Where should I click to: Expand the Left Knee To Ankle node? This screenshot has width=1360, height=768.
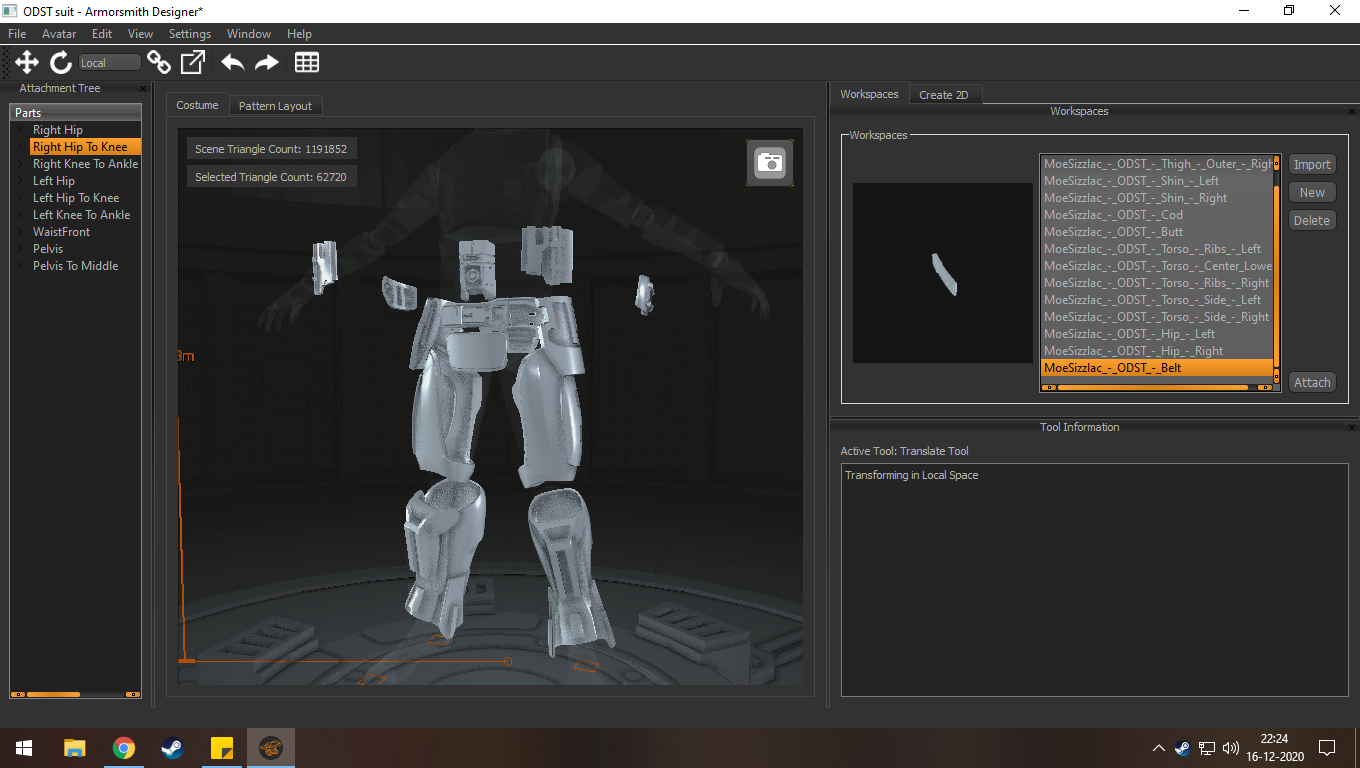(20, 215)
